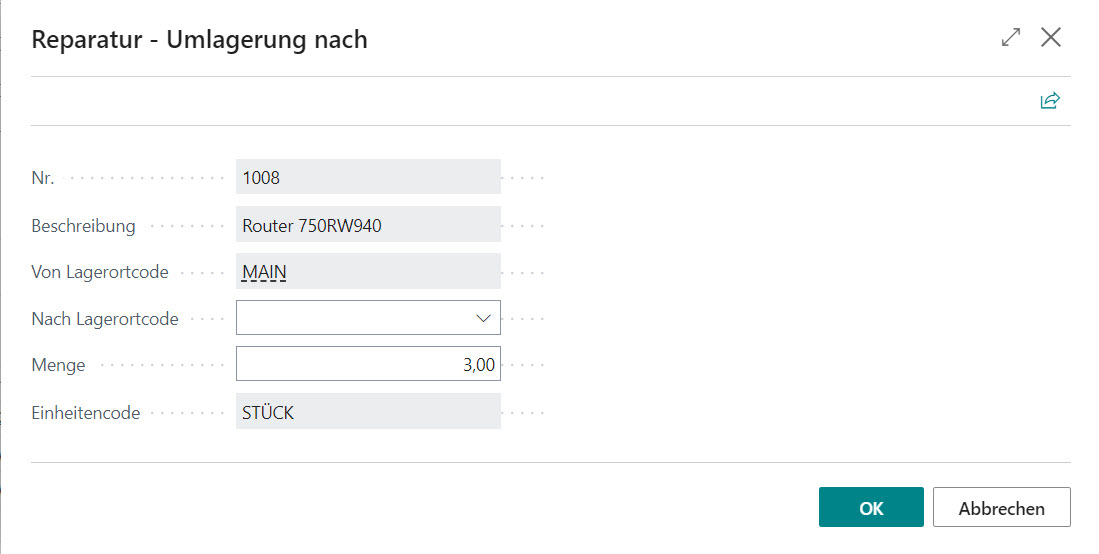This screenshot has height=554, width=1099.
Task: Click the Beschreibung field label
Action: point(84,226)
